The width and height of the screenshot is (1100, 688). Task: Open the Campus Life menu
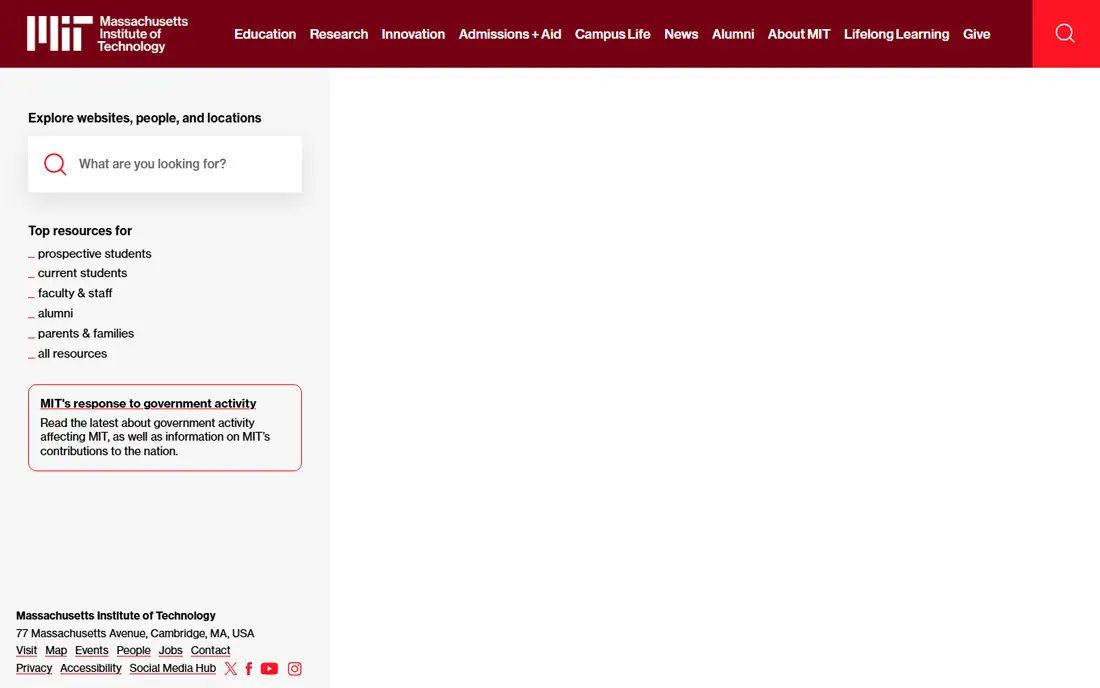pos(612,34)
